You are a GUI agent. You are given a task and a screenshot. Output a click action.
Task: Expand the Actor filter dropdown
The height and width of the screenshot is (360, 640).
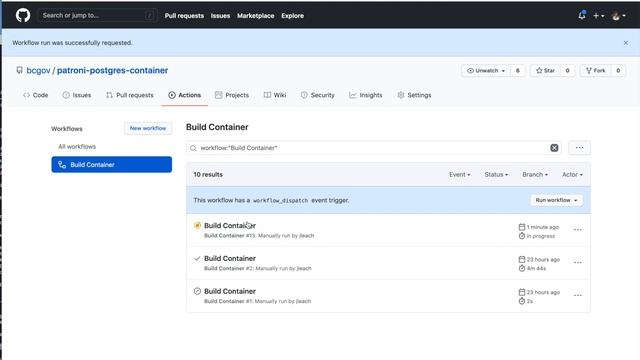(572, 175)
